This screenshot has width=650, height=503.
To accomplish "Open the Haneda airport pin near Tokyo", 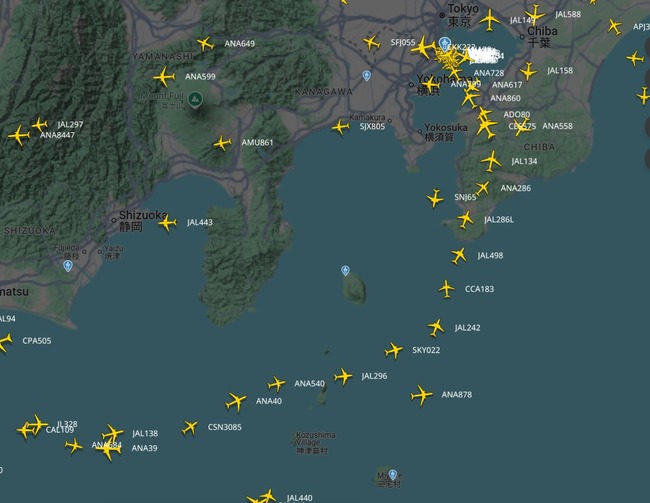I will tap(444, 44).
